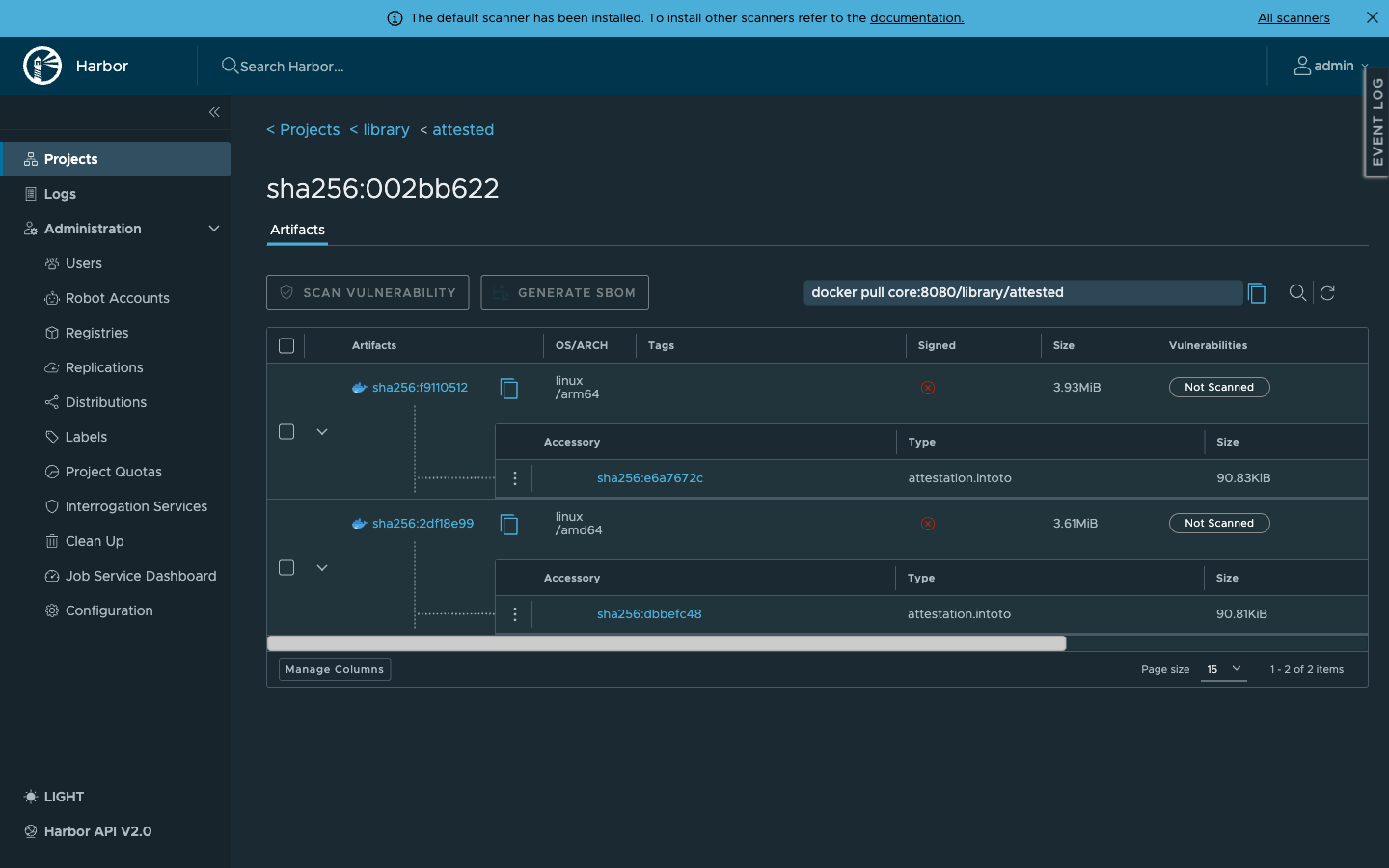Dismiss the scanner notification banner

coord(1373,17)
